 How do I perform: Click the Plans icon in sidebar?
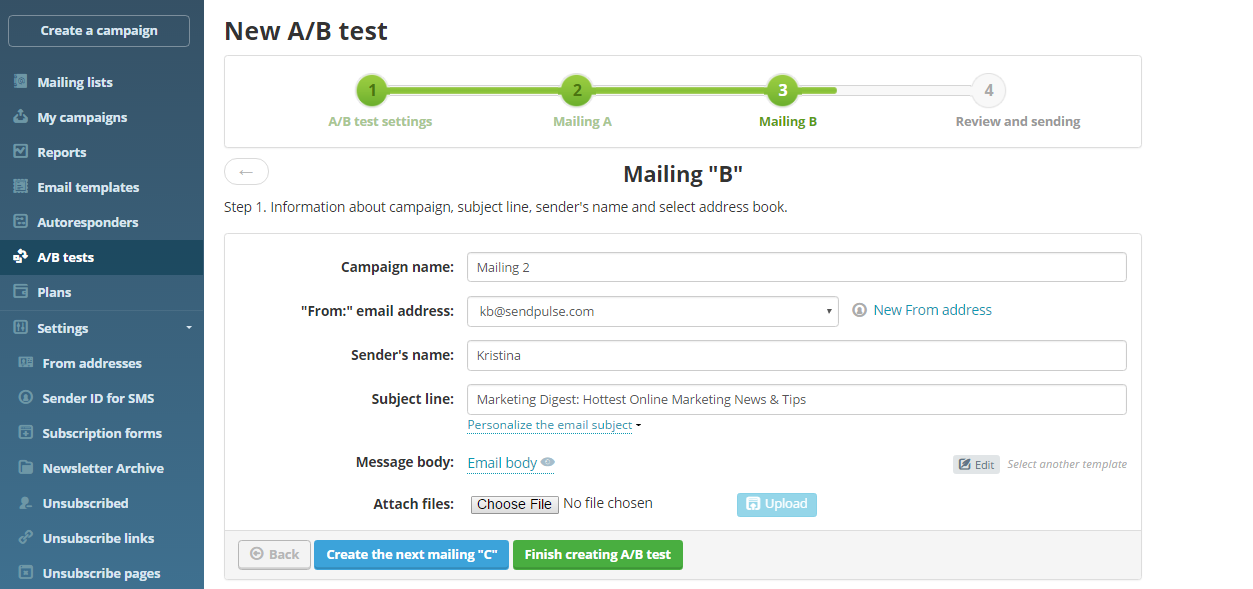(20, 292)
